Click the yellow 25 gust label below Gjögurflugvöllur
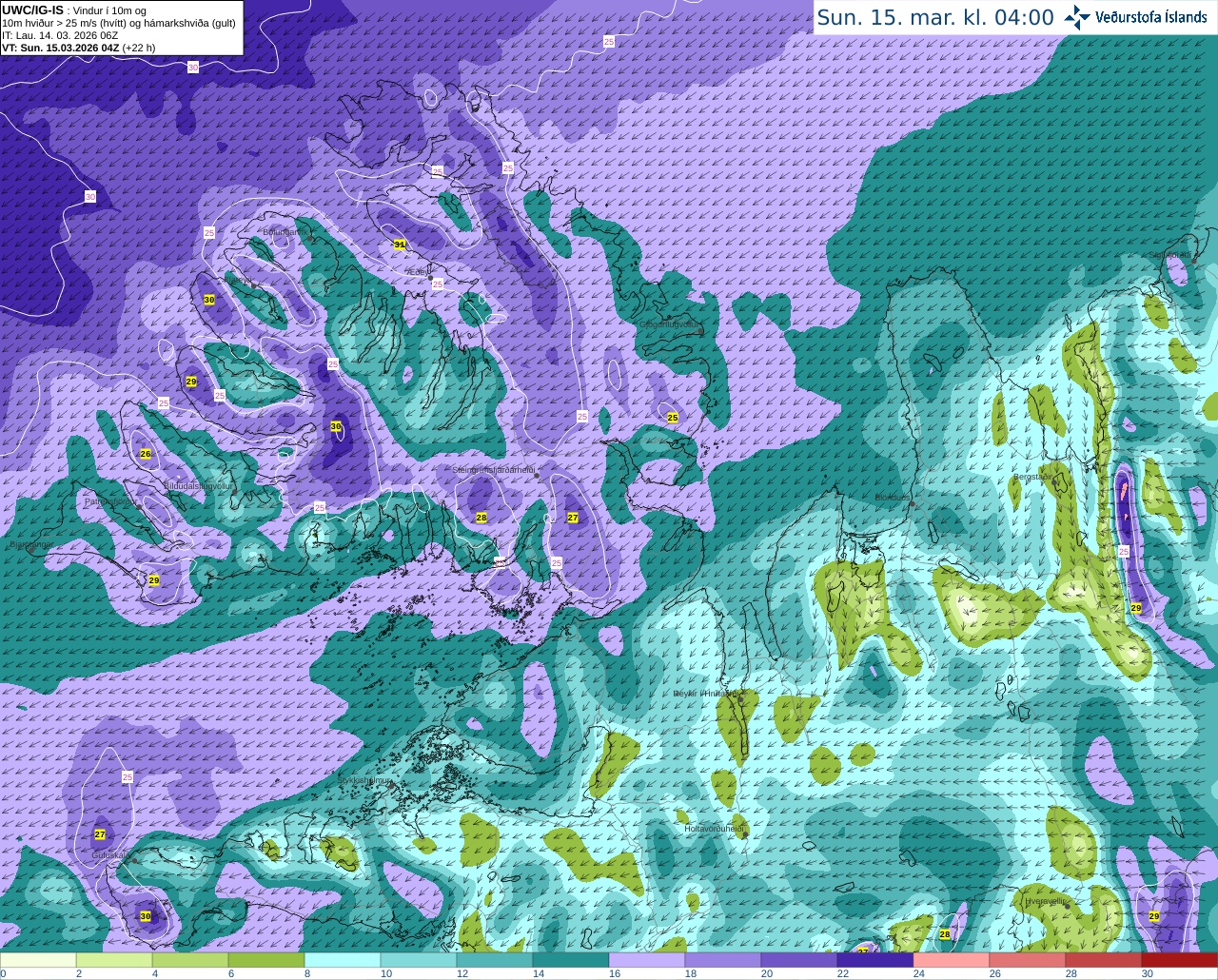 [x=673, y=418]
